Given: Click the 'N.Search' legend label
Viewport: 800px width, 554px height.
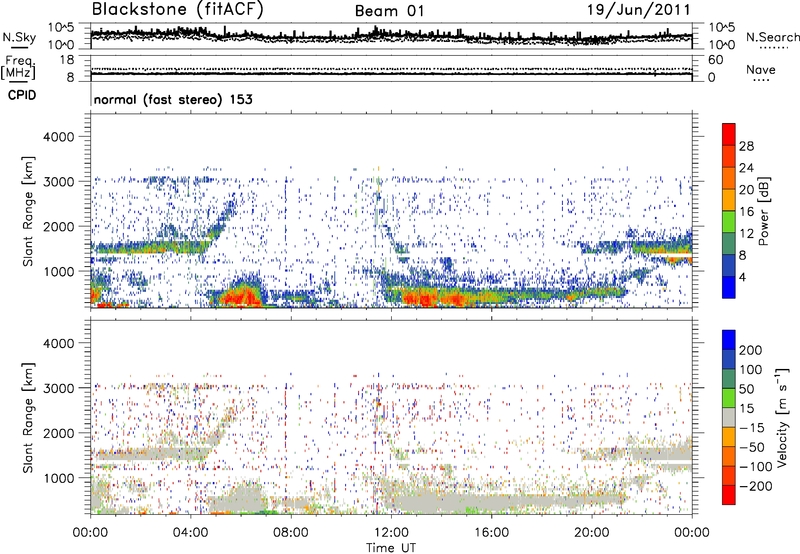Looking at the screenshot, I should pyautogui.click(x=772, y=37).
